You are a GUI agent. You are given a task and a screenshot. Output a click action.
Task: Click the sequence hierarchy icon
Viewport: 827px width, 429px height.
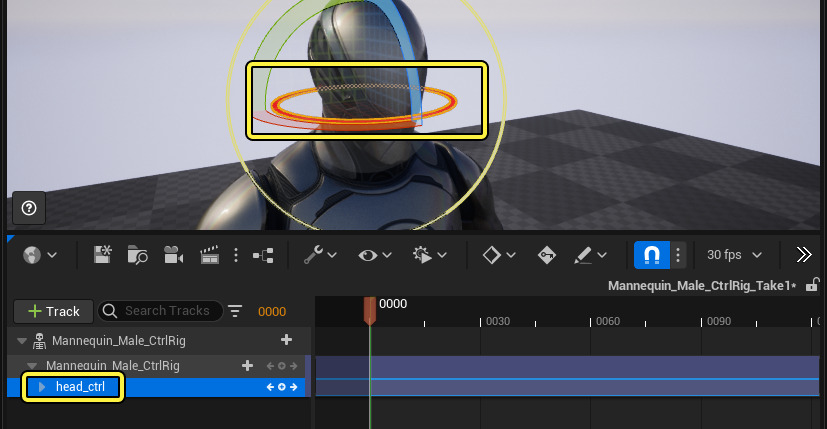[x=263, y=255]
